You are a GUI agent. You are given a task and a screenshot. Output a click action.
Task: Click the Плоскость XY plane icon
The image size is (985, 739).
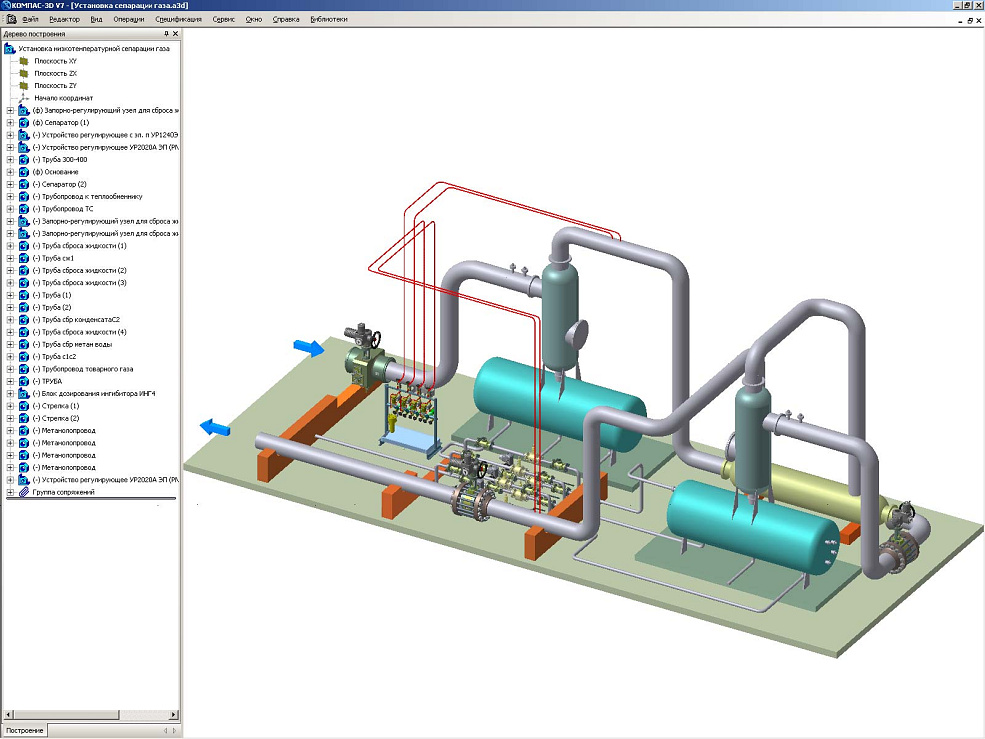(x=24, y=61)
